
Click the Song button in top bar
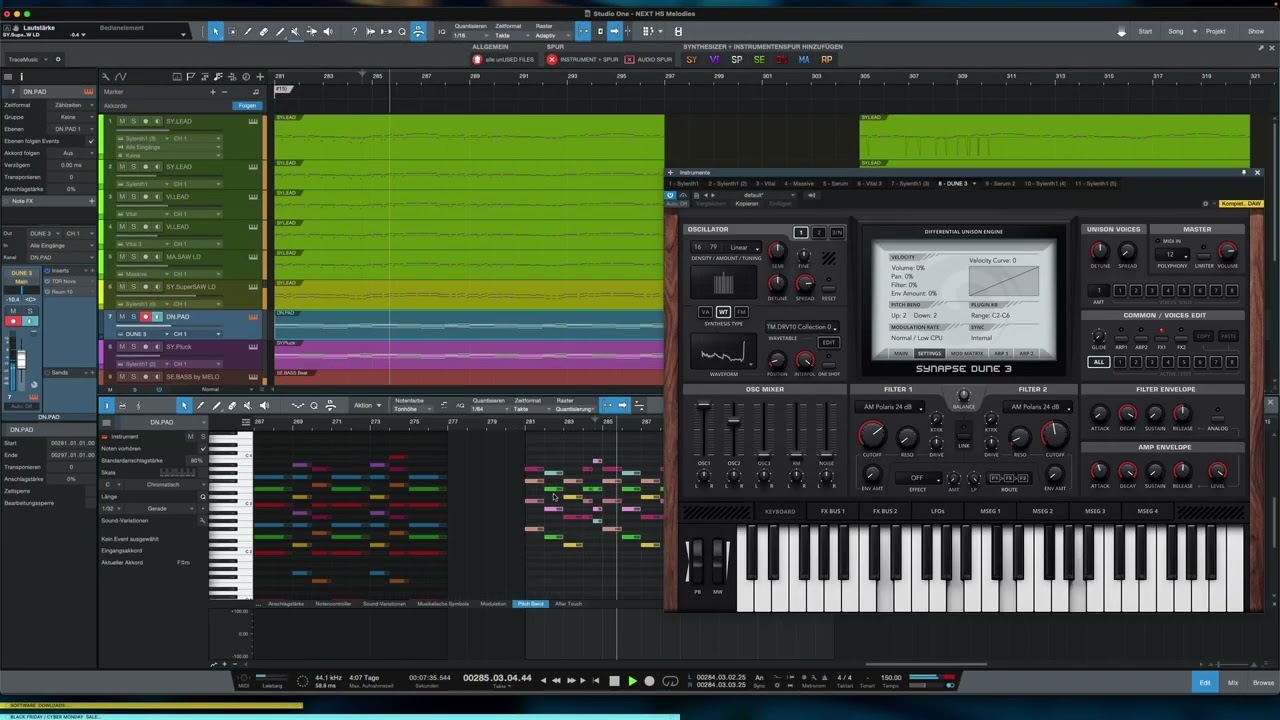(x=1176, y=31)
